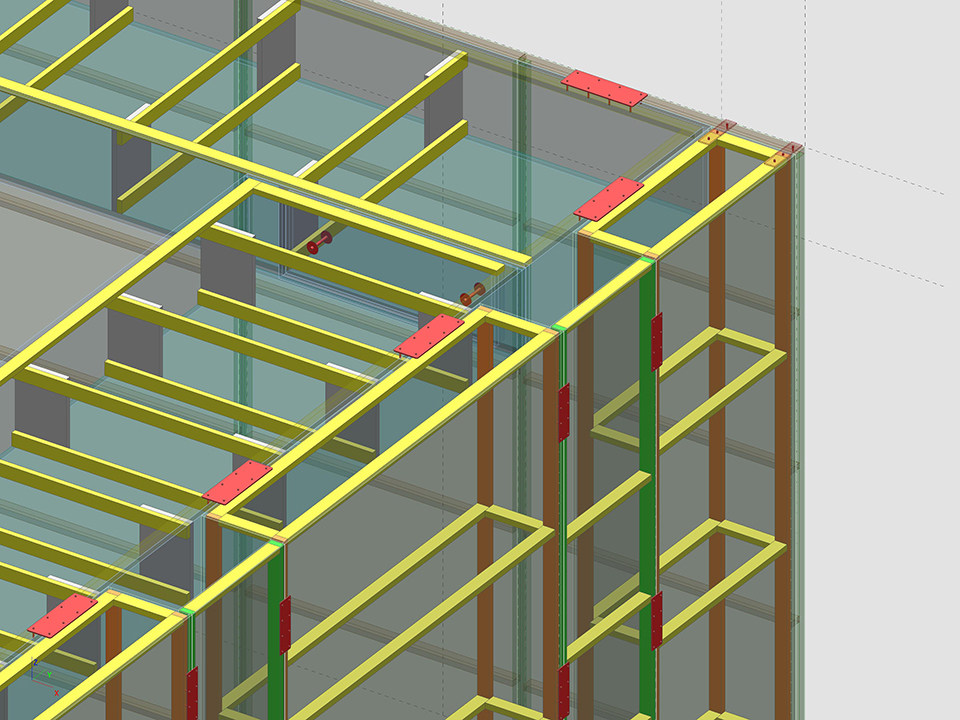Select the tall green column on the right
This screenshot has width=960, height=720.
pos(647,450)
